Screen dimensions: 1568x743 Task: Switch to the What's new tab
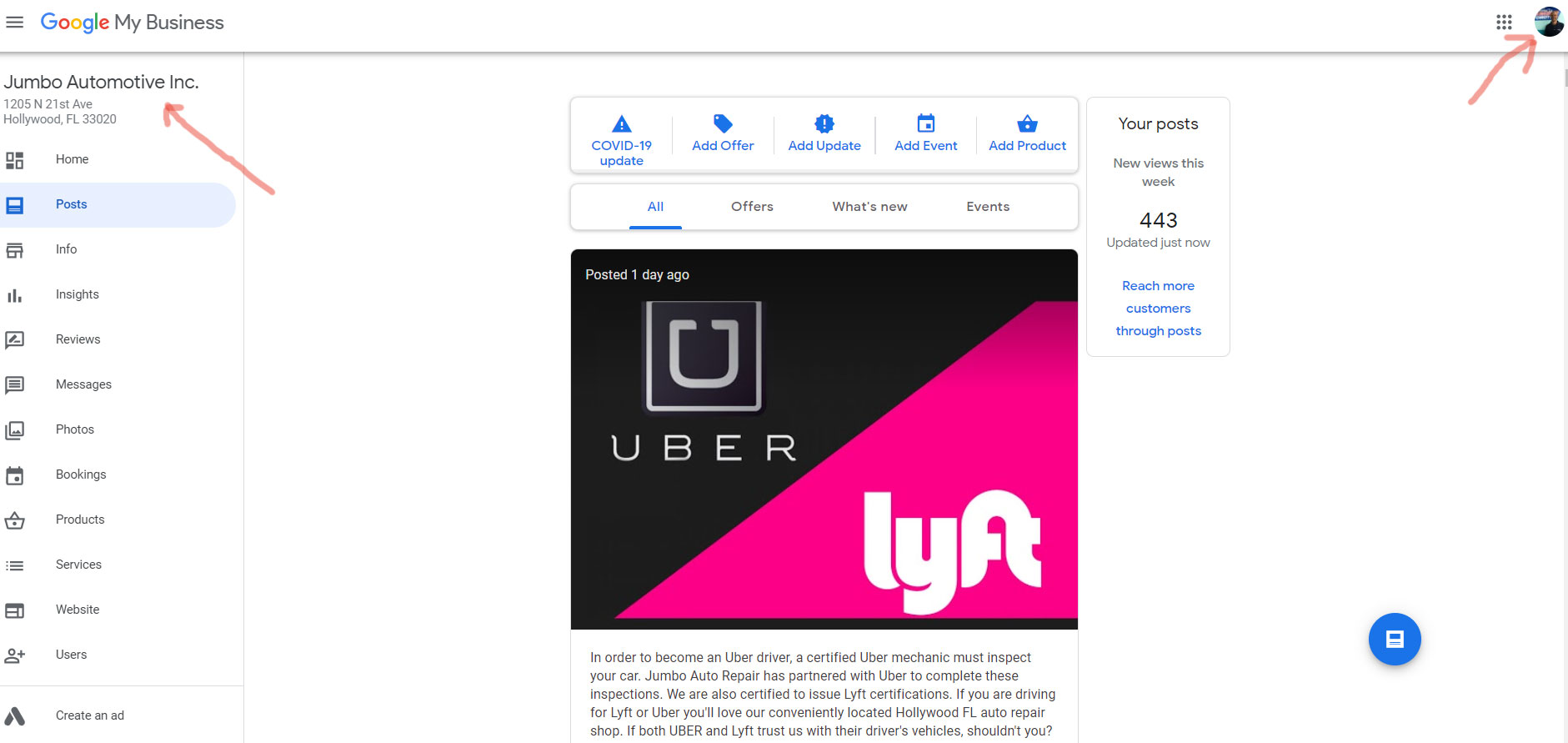(x=869, y=207)
